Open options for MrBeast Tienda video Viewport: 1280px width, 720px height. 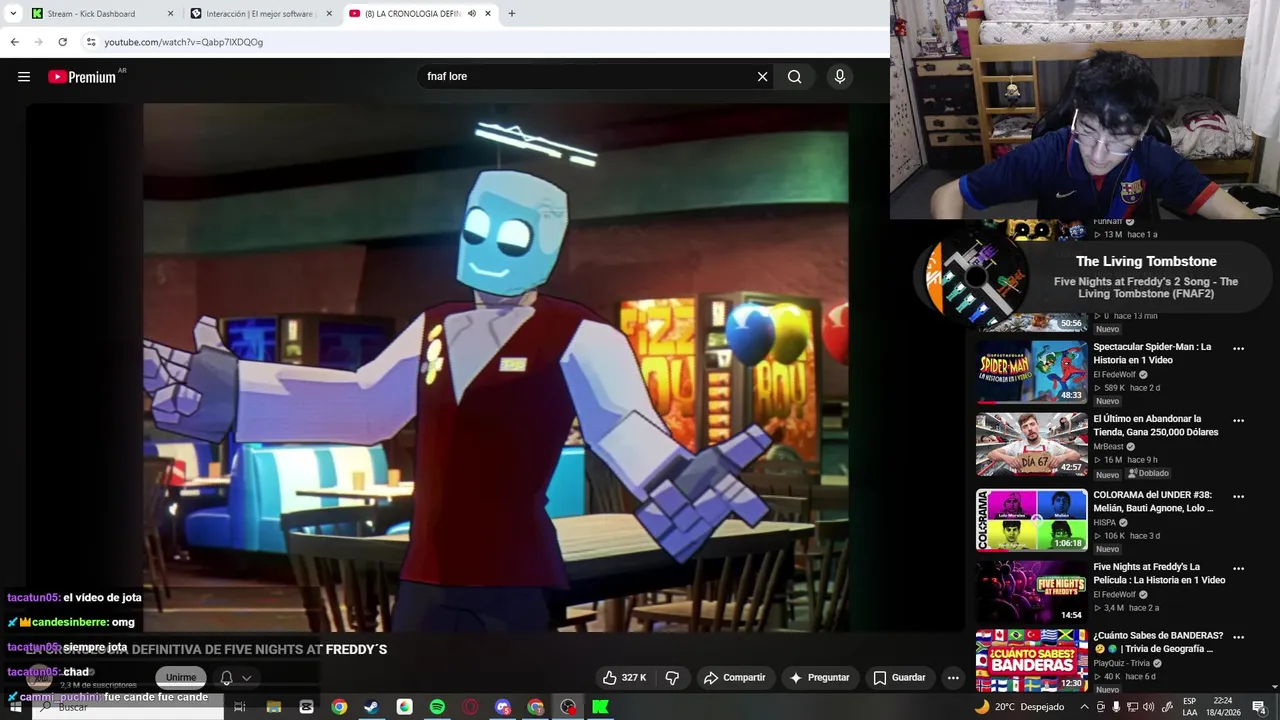[x=1238, y=421]
